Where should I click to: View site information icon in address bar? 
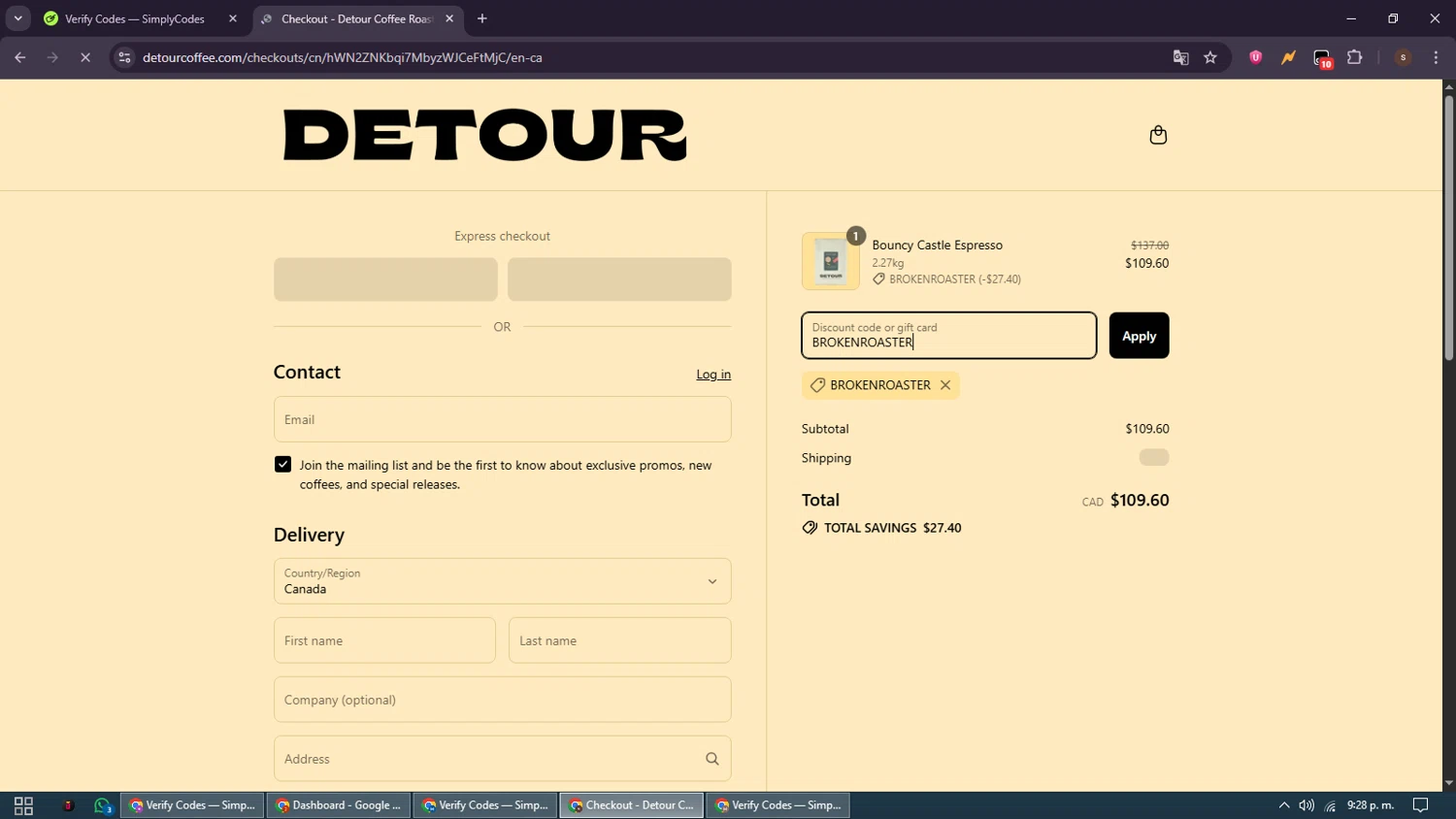pyautogui.click(x=124, y=57)
